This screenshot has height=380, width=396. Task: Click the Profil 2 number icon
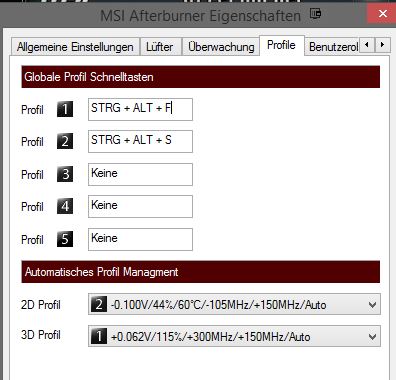click(x=65, y=141)
